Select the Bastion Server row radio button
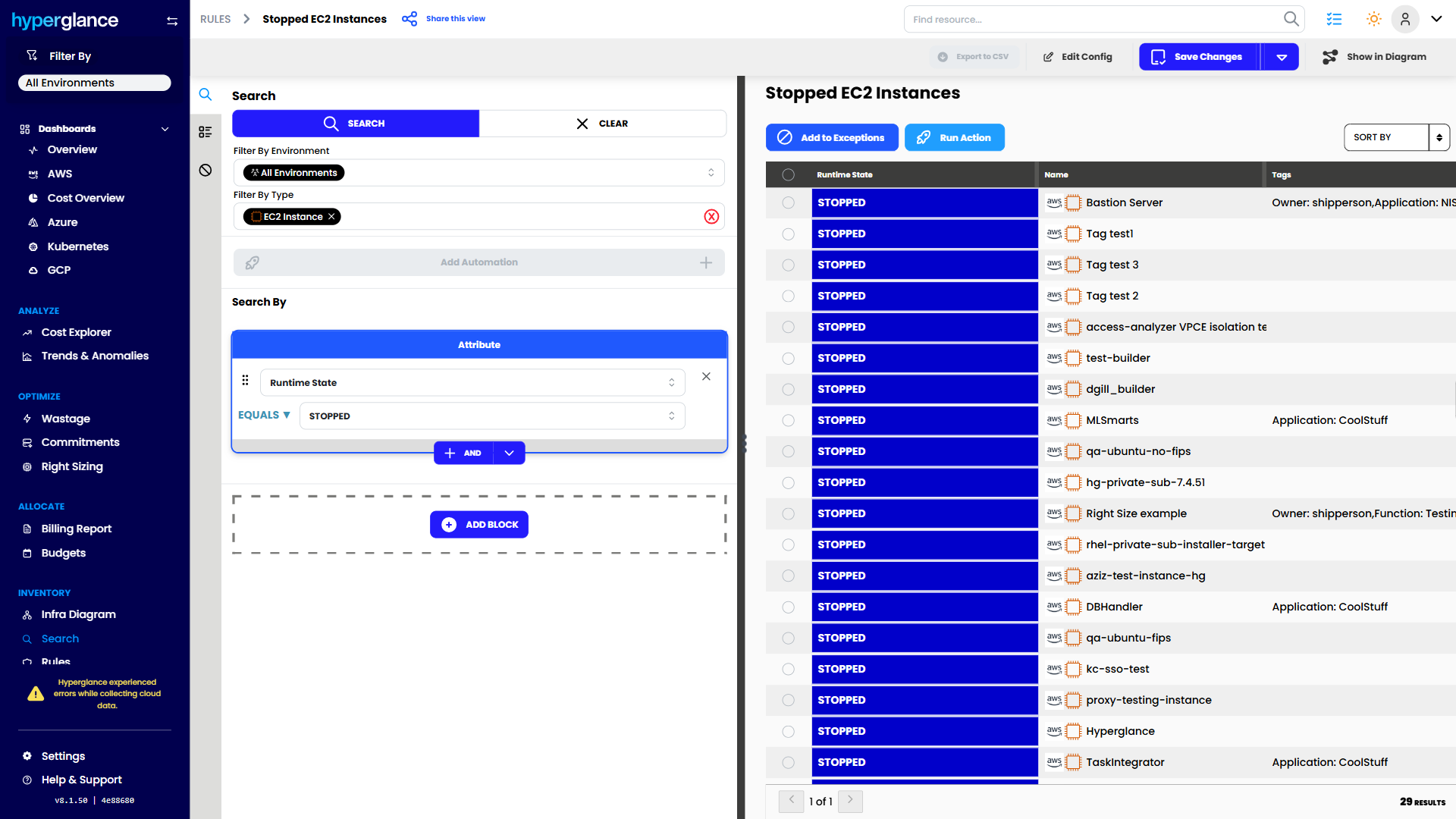Screen dimensions: 1456x819 tap(788, 202)
